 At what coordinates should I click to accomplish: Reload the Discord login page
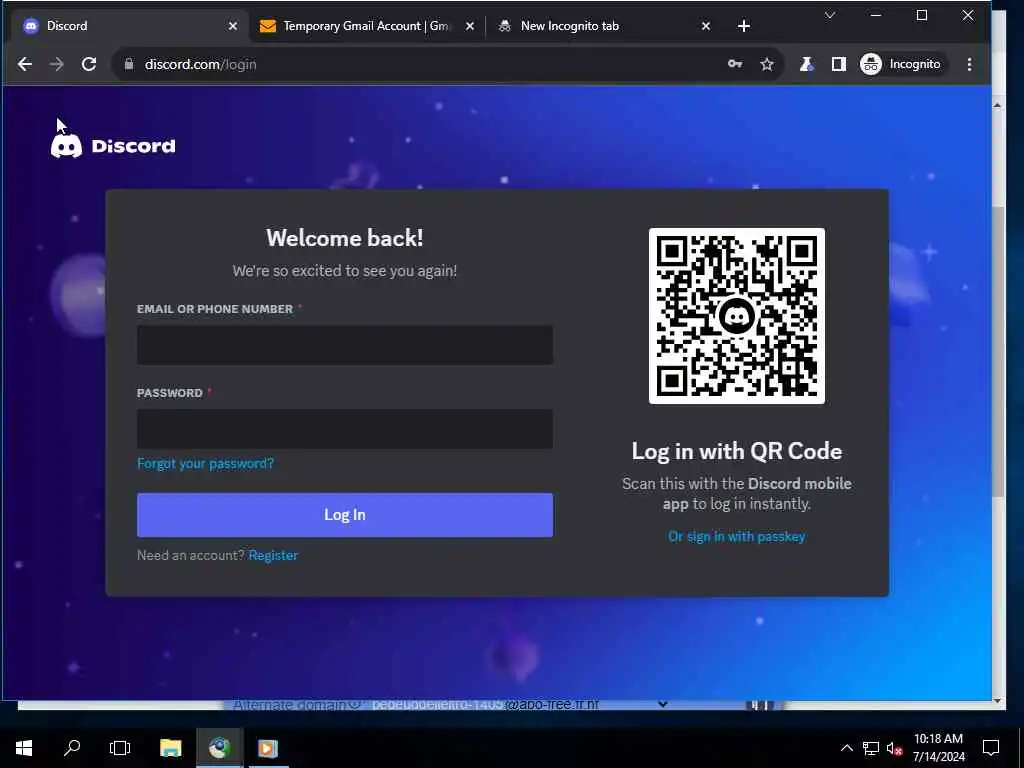tap(89, 64)
